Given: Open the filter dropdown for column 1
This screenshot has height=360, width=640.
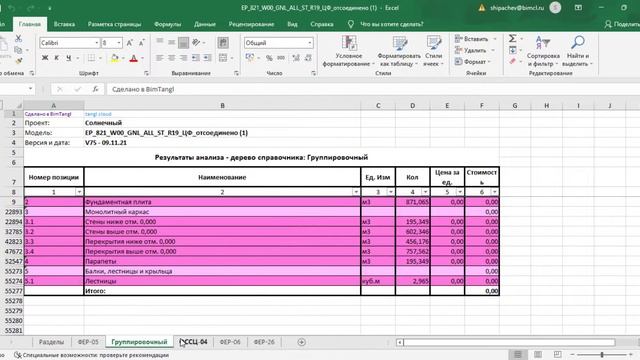Looking at the screenshot, I should pos(79,192).
